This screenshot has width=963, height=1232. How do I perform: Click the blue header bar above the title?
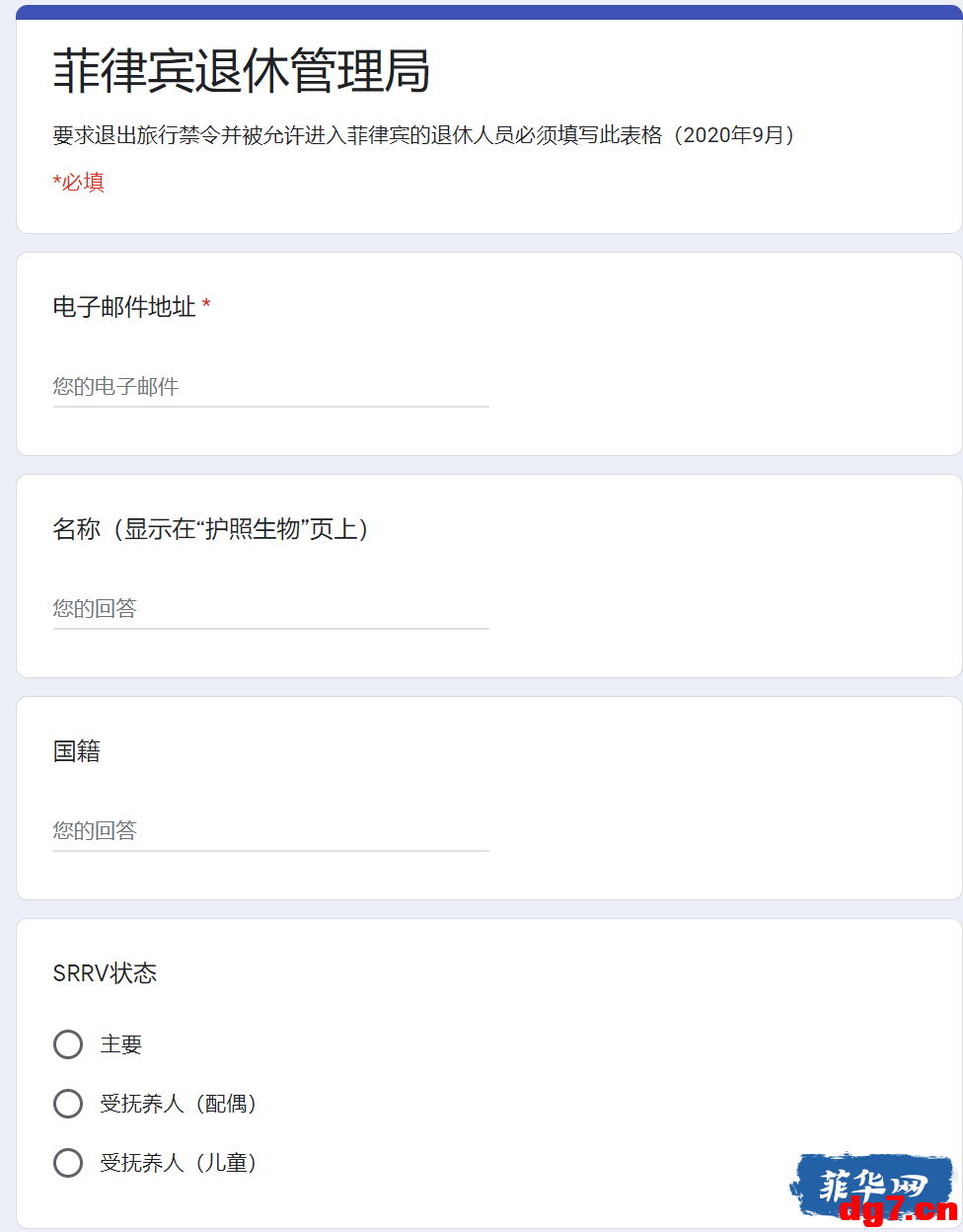point(489,12)
